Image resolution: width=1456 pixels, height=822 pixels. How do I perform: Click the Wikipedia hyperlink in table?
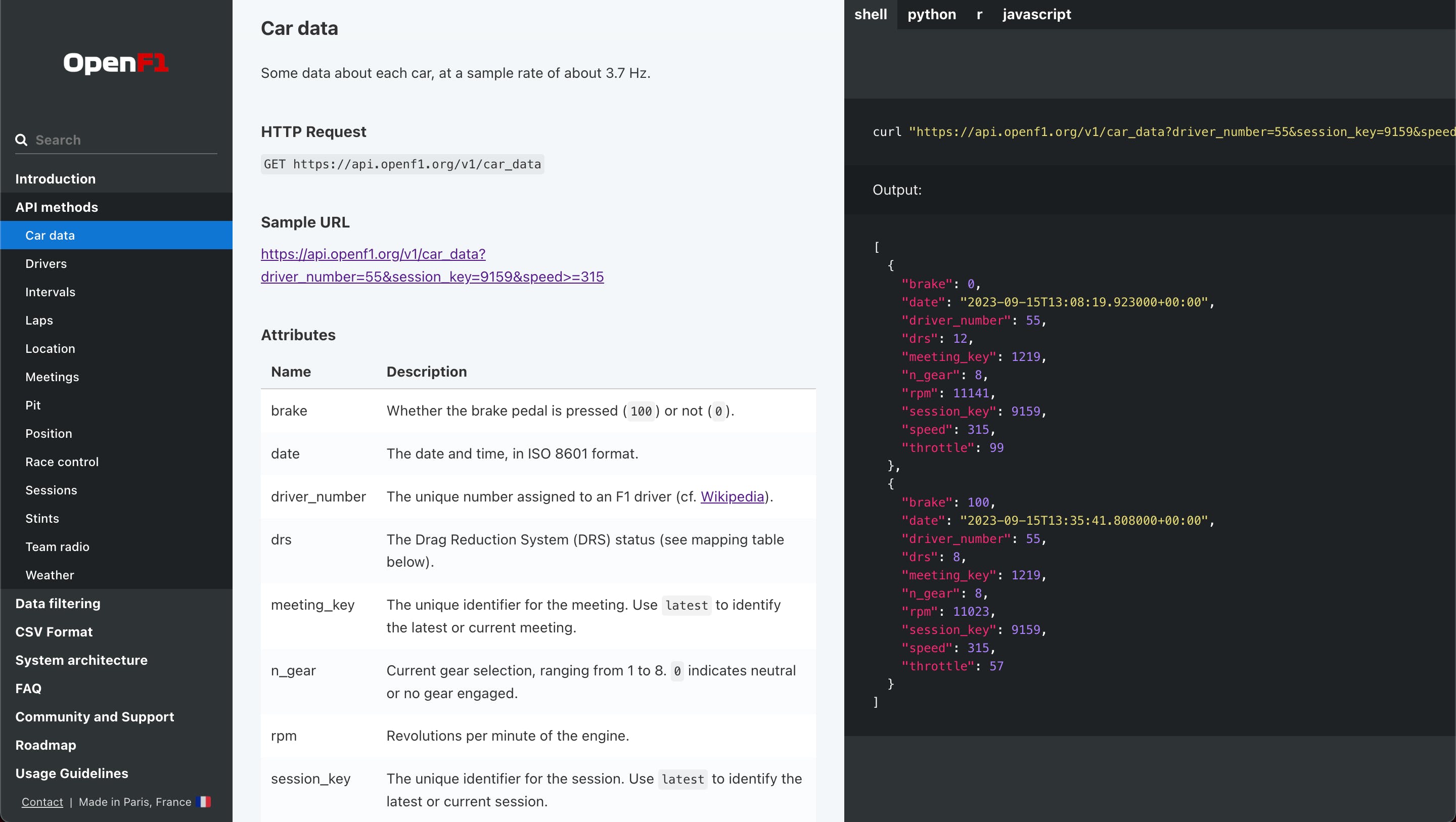[732, 496]
